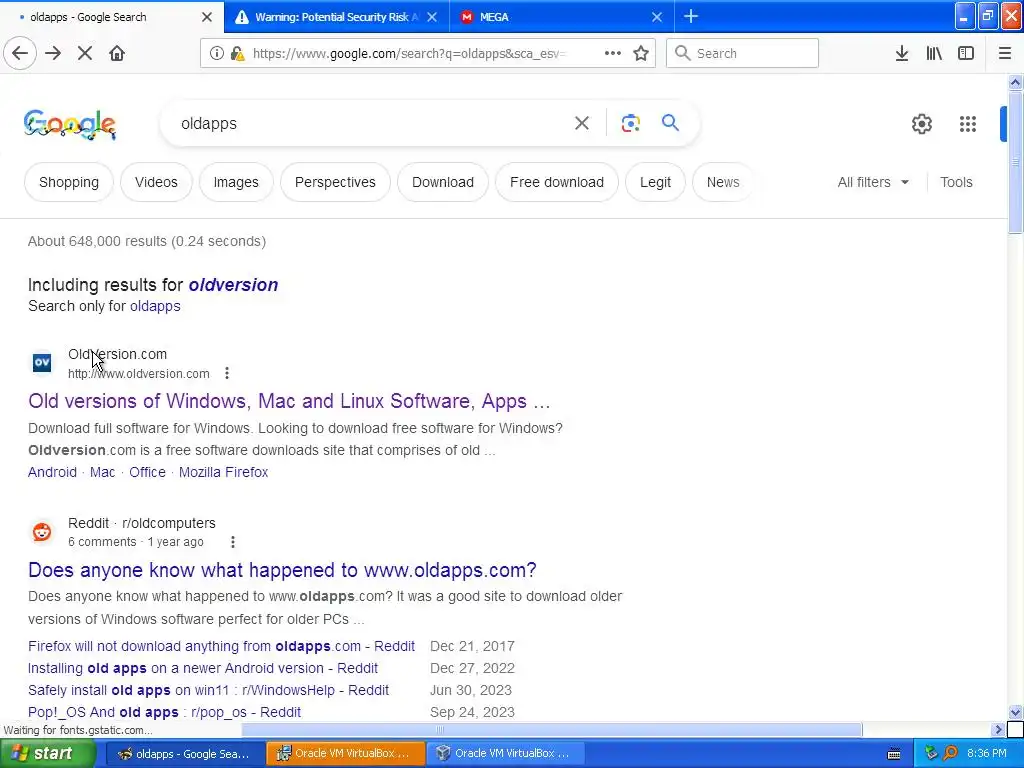1024x768 pixels.
Task: Click the Reddit result favicon
Action: (x=42, y=532)
